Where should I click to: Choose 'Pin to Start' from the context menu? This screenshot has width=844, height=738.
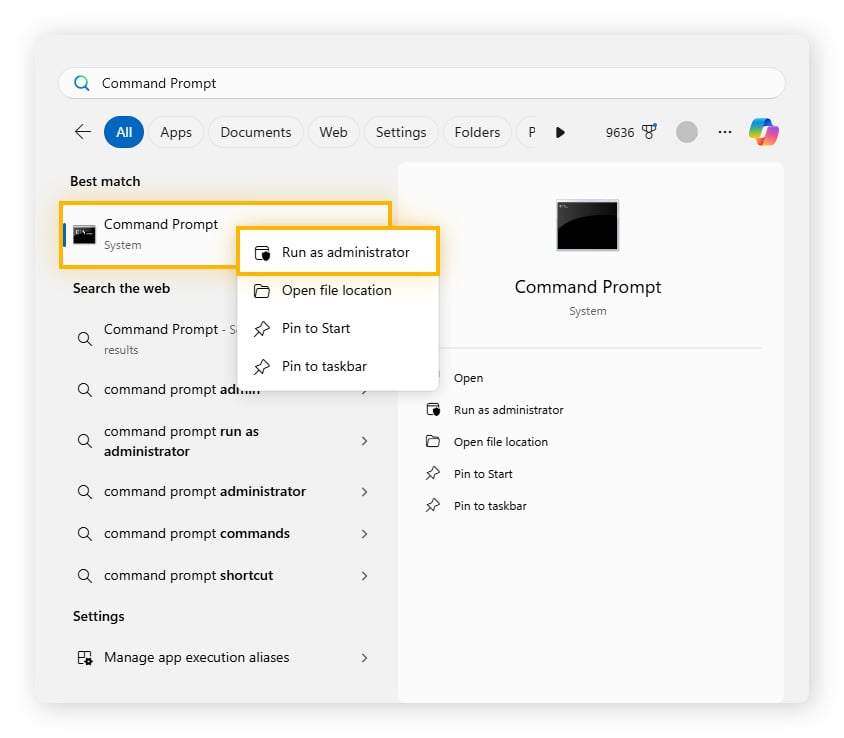(x=315, y=328)
